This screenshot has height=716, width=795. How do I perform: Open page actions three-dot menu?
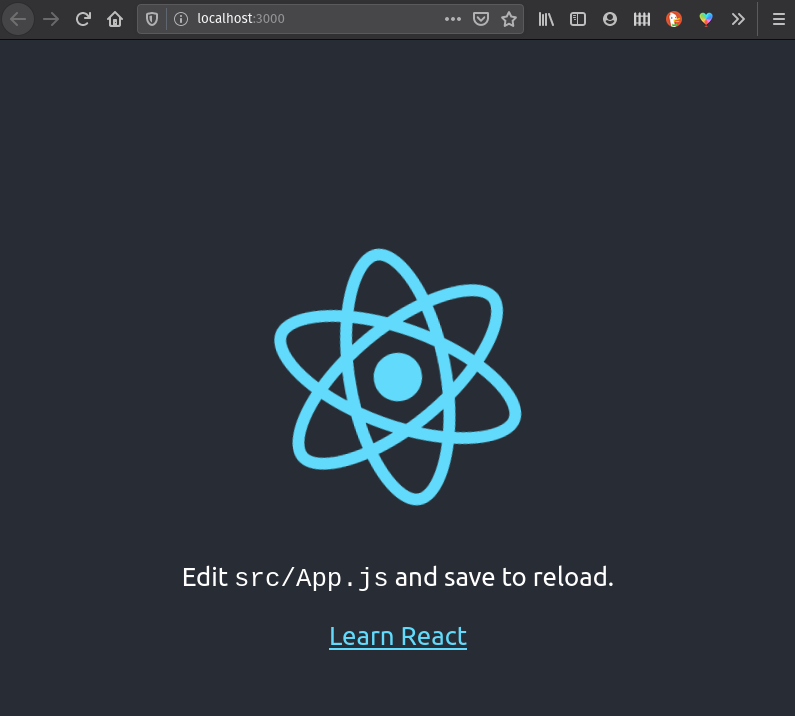[x=453, y=19]
